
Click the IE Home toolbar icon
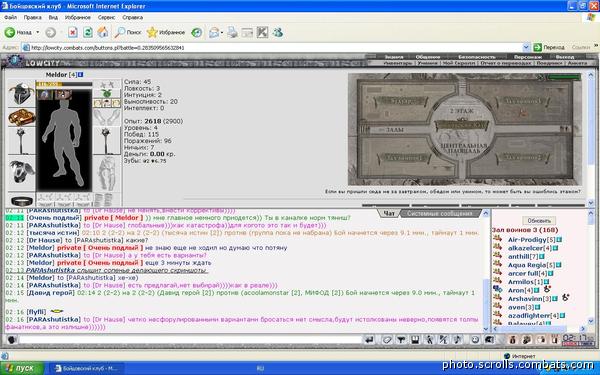pyautogui.click(x=103, y=33)
